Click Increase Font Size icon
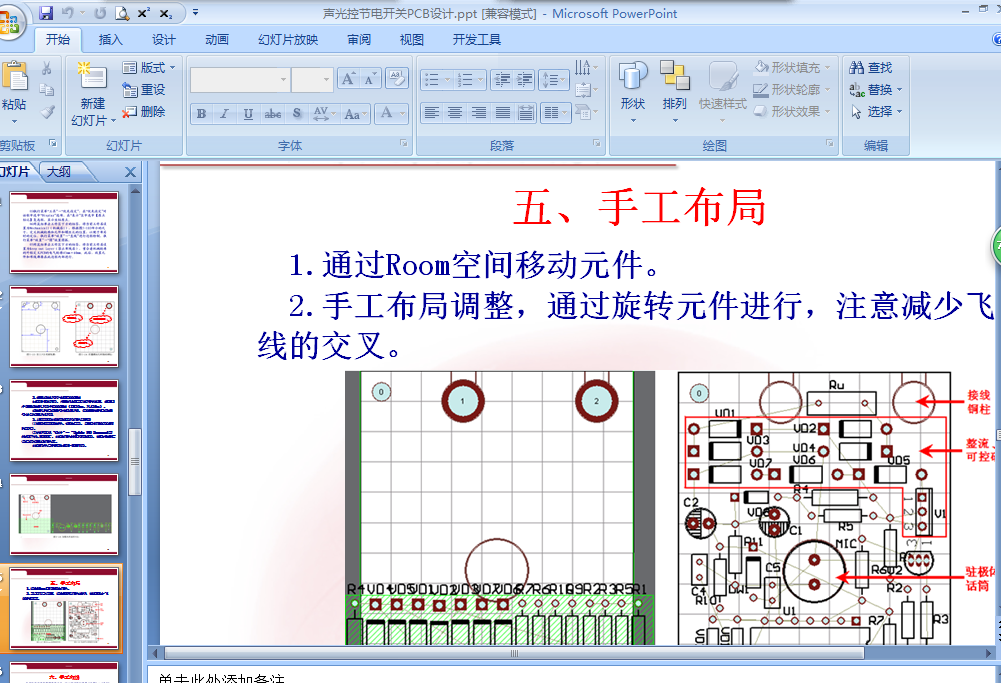 (x=348, y=79)
